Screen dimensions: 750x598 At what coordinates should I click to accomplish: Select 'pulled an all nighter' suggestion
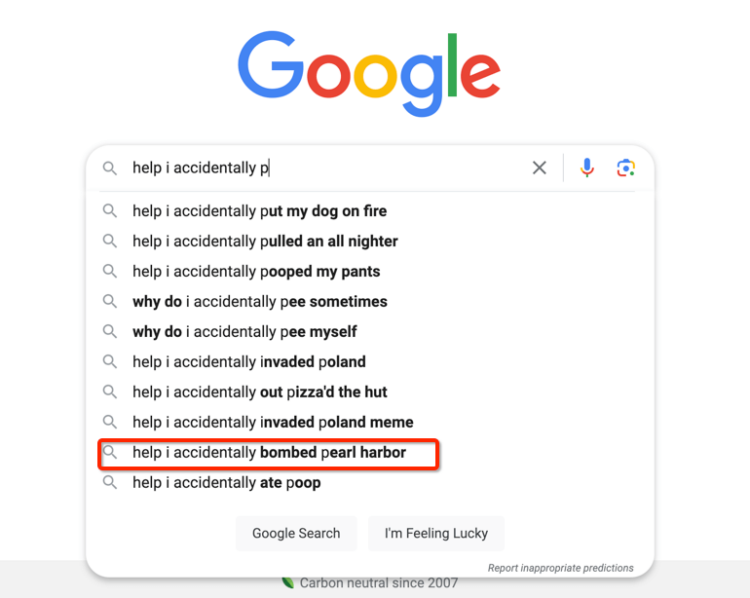265,241
